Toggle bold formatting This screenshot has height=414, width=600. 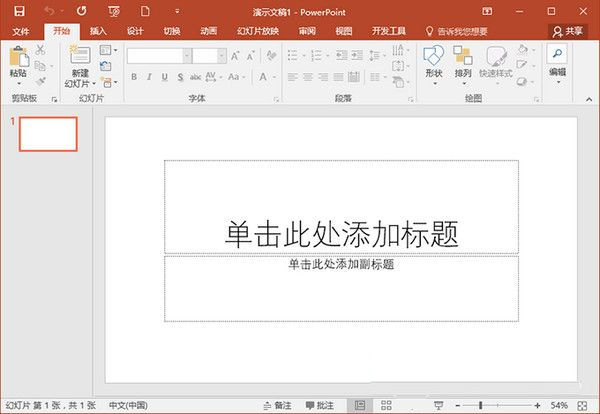(x=134, y=77)
